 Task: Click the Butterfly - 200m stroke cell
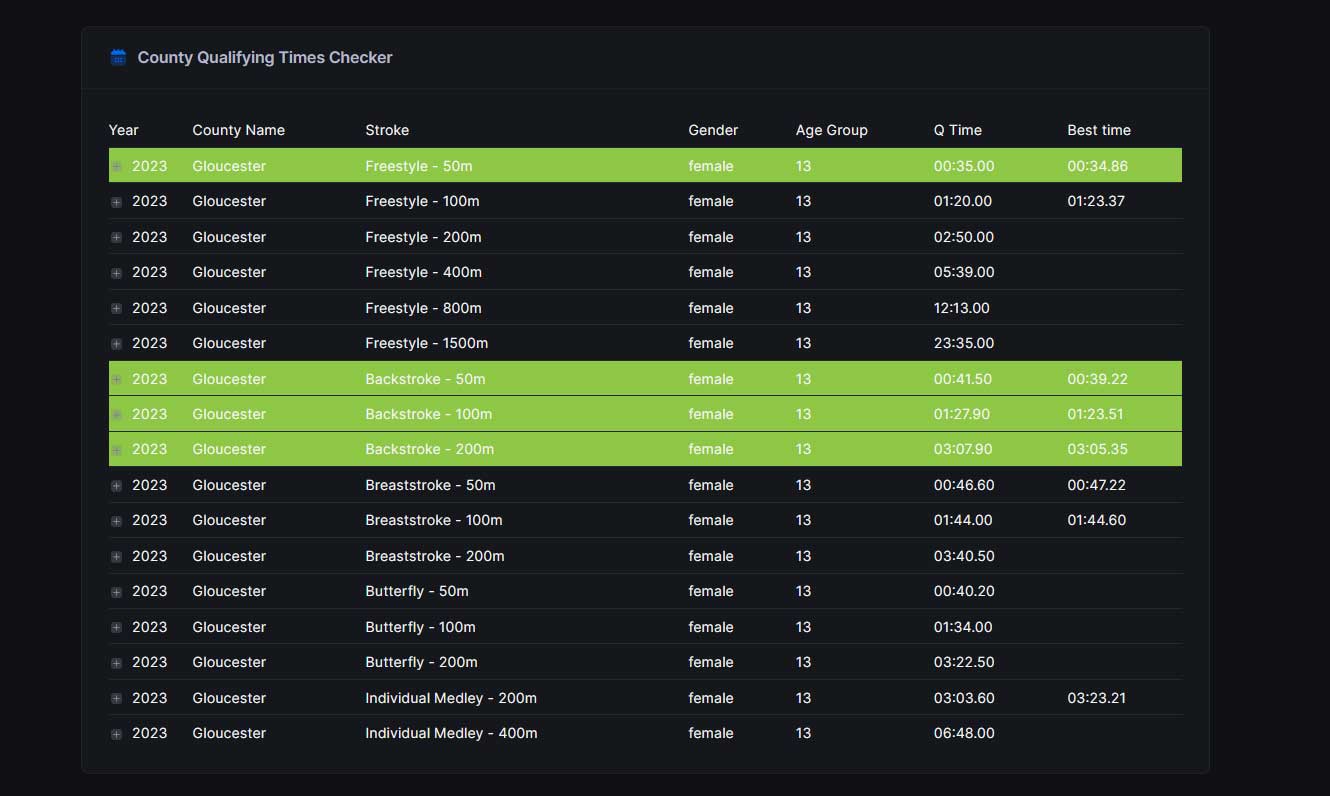pyautogui.click(x=421, y=662)
